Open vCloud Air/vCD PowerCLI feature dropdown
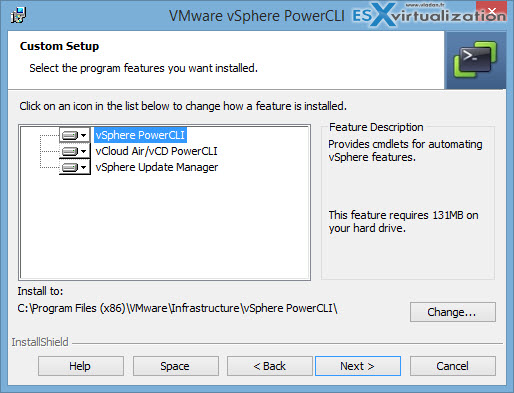514x393 pixels. coord(75,151)
